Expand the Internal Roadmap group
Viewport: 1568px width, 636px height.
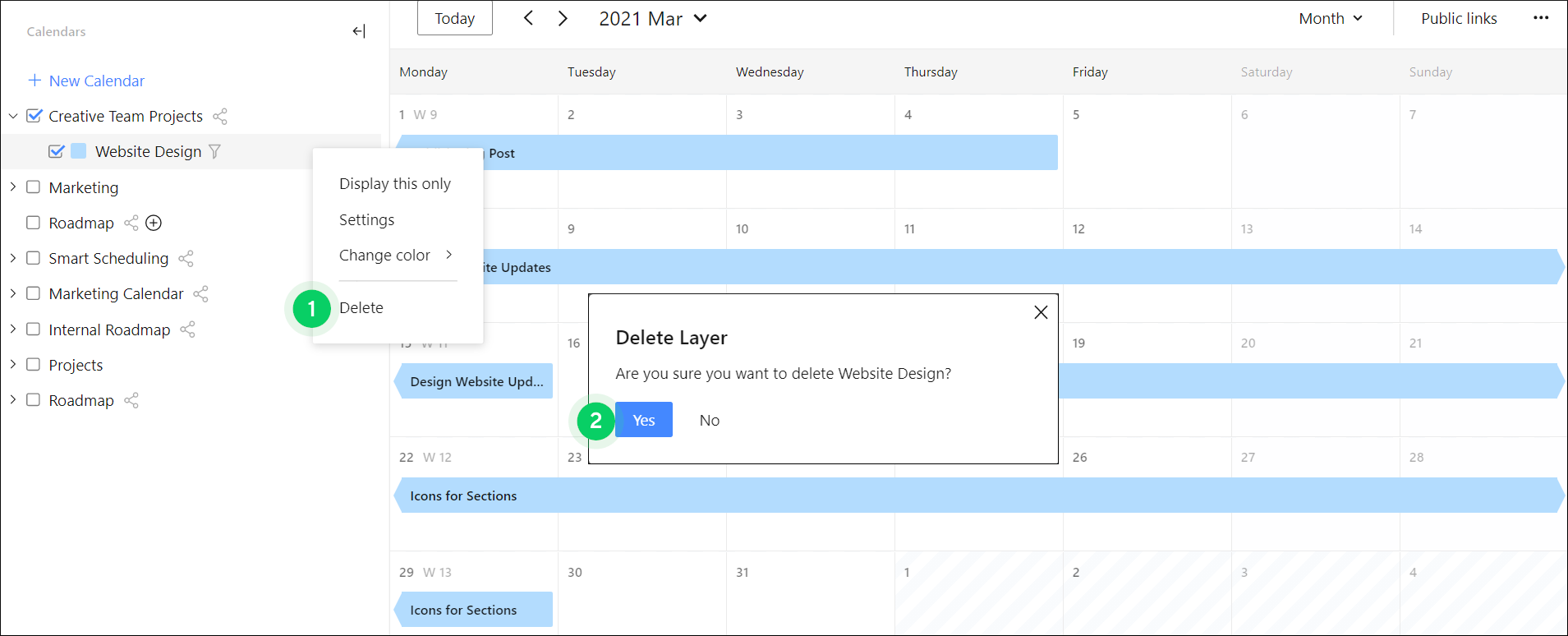(x=13, y=330)
